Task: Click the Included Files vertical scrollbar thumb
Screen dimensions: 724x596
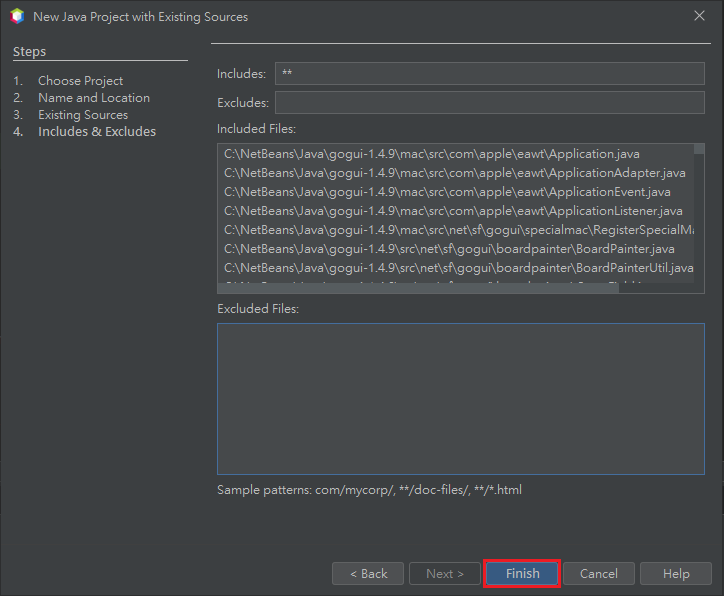Action: click(699, 149)
